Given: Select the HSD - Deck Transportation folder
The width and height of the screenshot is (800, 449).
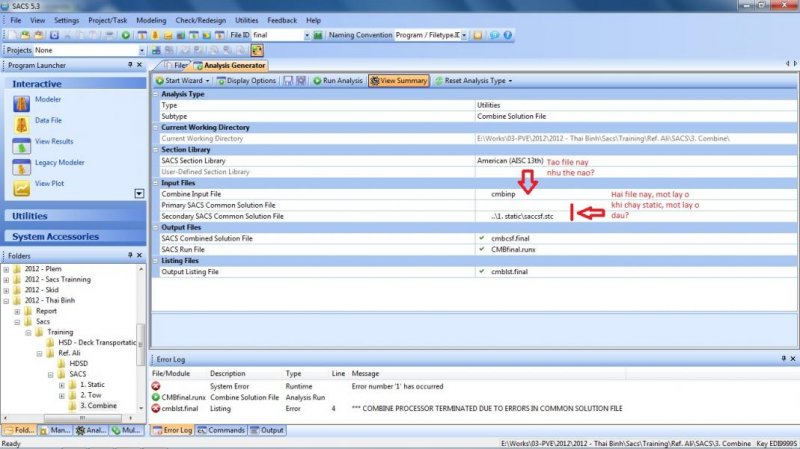Looking at the screenshot, I should tap(97, 342).
